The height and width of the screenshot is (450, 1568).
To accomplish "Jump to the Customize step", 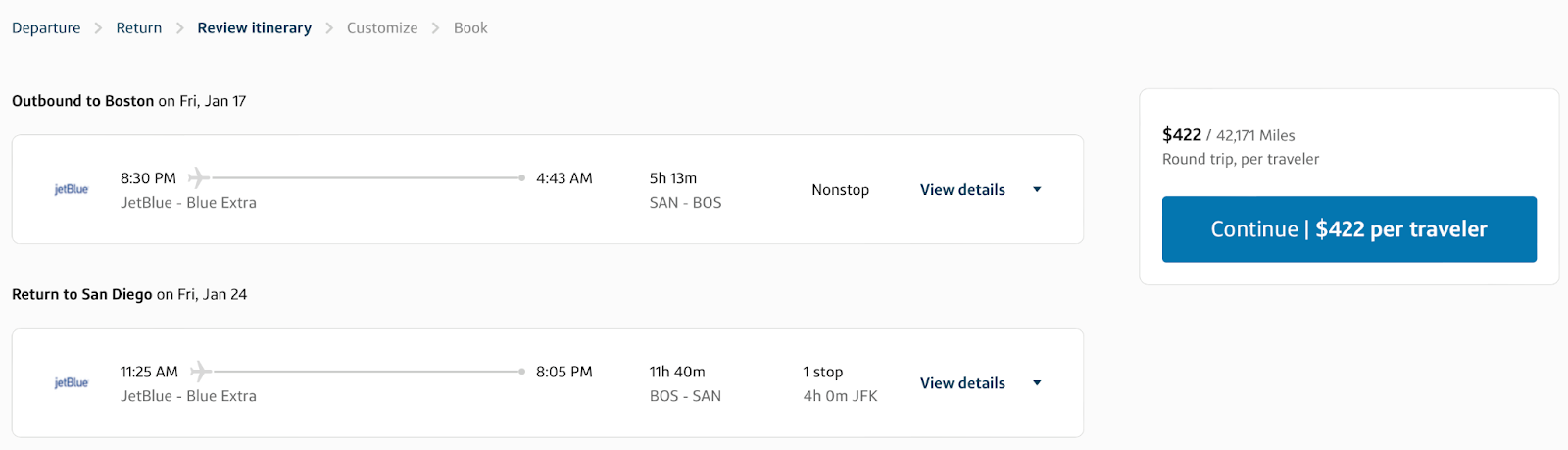I will click(x=382, y=28).
